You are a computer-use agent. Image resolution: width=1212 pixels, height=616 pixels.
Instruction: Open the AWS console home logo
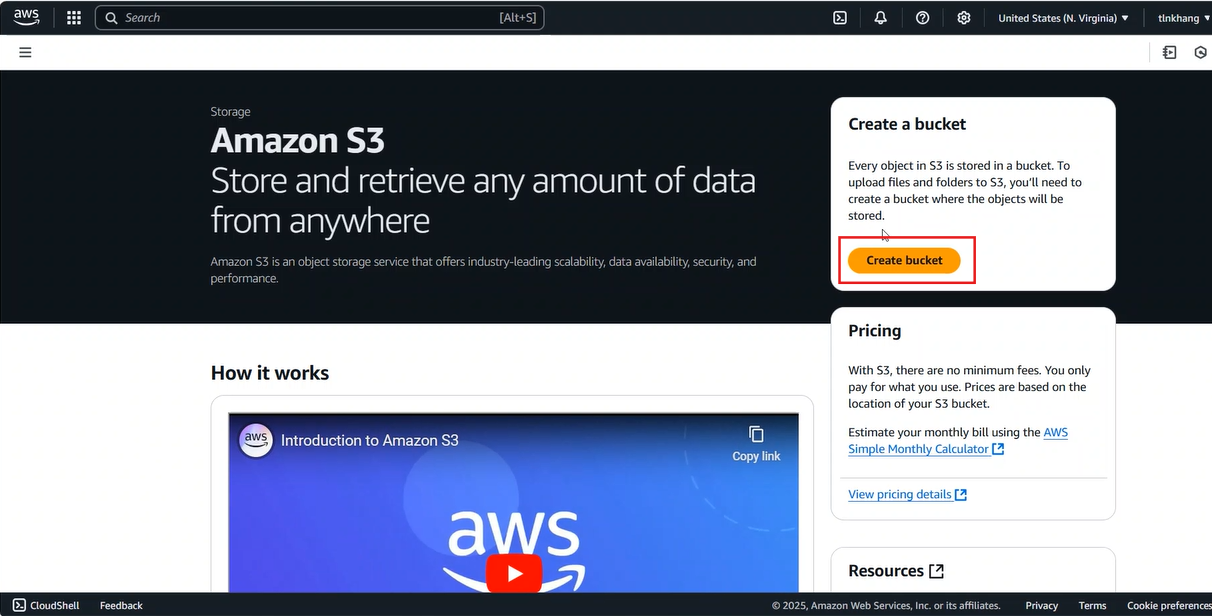[27, 17]
